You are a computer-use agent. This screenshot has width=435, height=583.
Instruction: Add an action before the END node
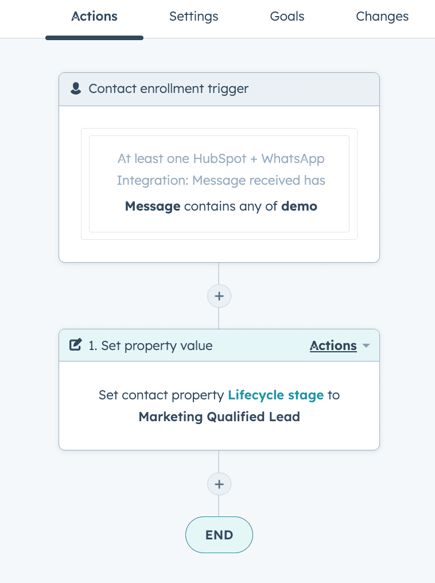219,484
